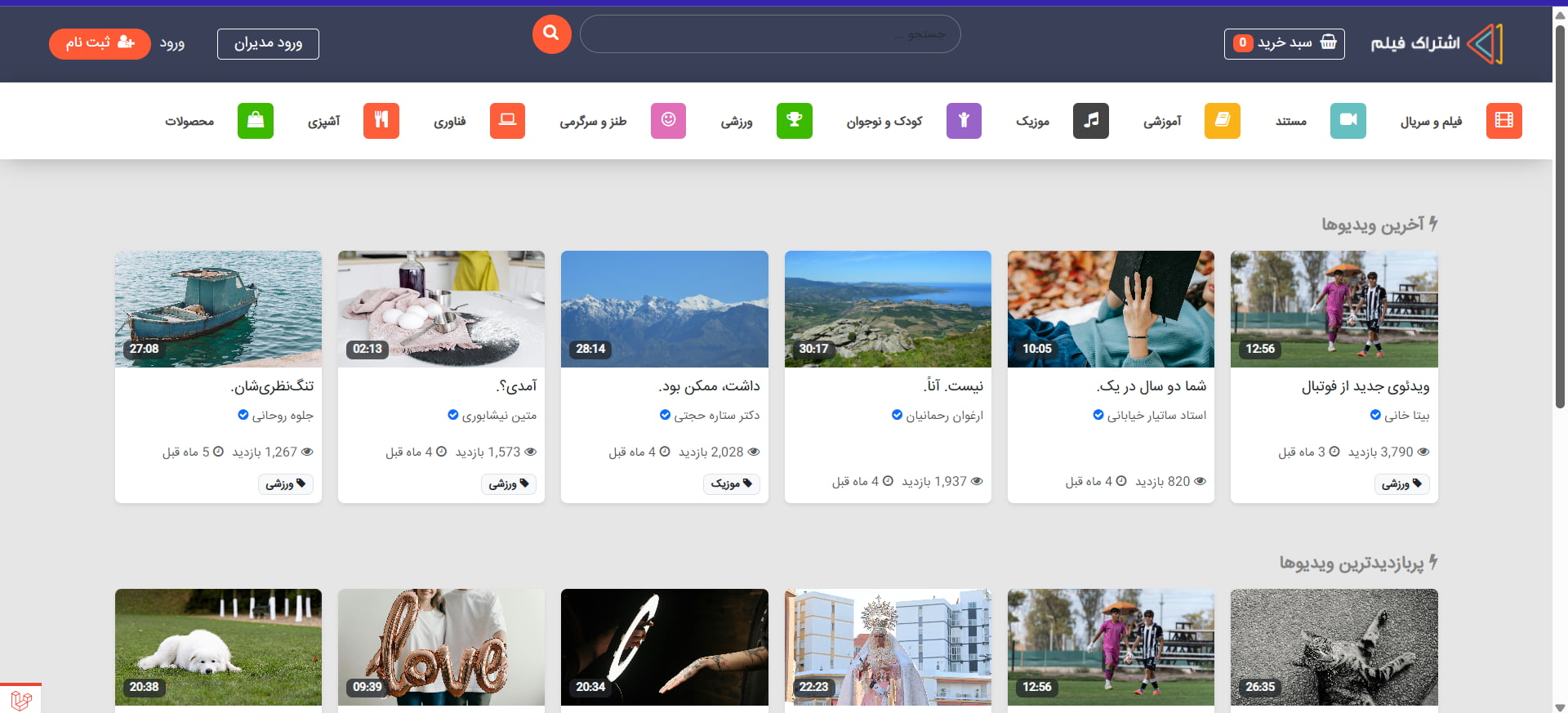
Task: Click the yellow book icon for آموزشی
Action: (1222, 121)
